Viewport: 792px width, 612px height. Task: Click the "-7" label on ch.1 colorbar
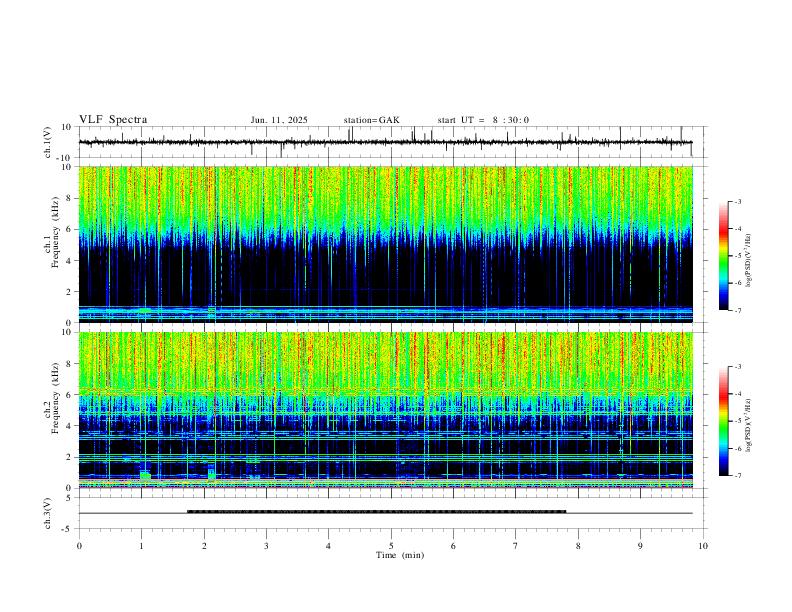click(x=737, y=310)
